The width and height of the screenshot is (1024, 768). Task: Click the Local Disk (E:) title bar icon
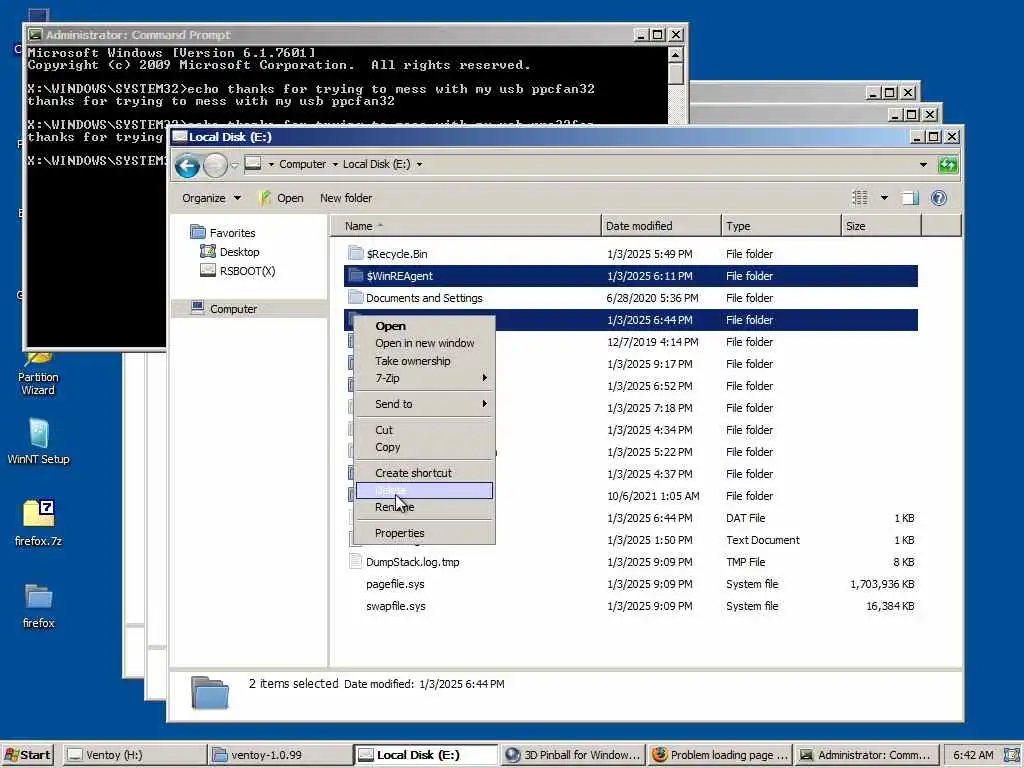tap(180, 136)
